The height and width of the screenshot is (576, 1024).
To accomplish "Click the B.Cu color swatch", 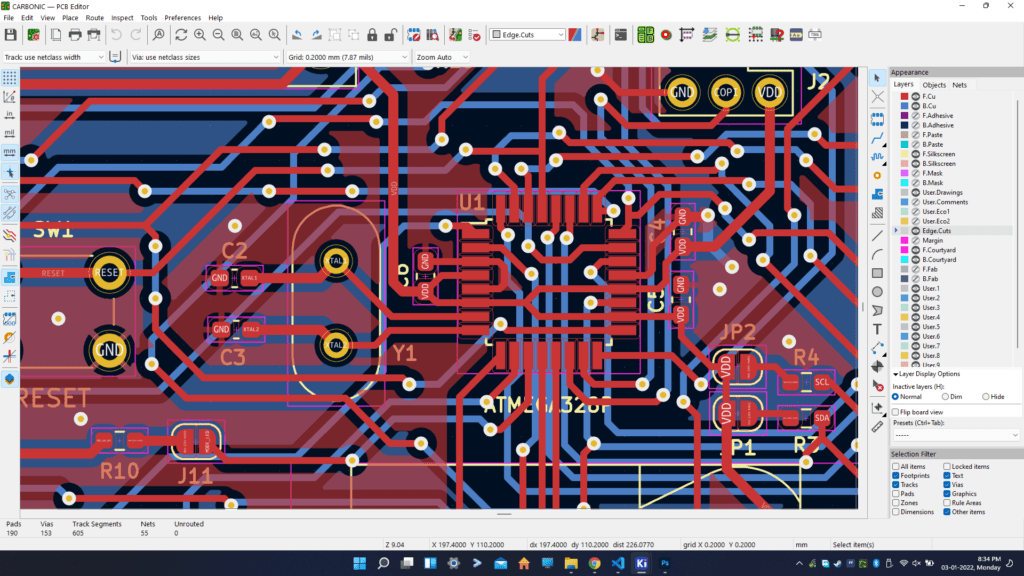I will (x=904, y=106).
